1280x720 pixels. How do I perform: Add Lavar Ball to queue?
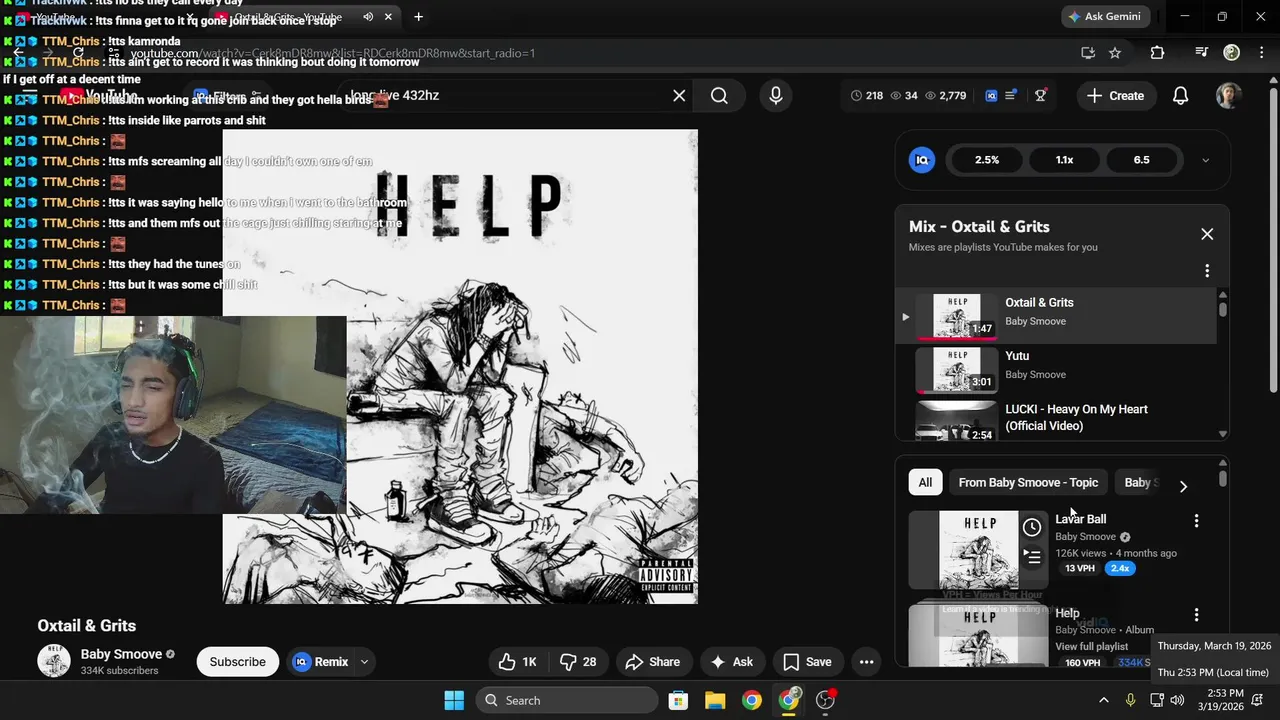click(1032, 557)
